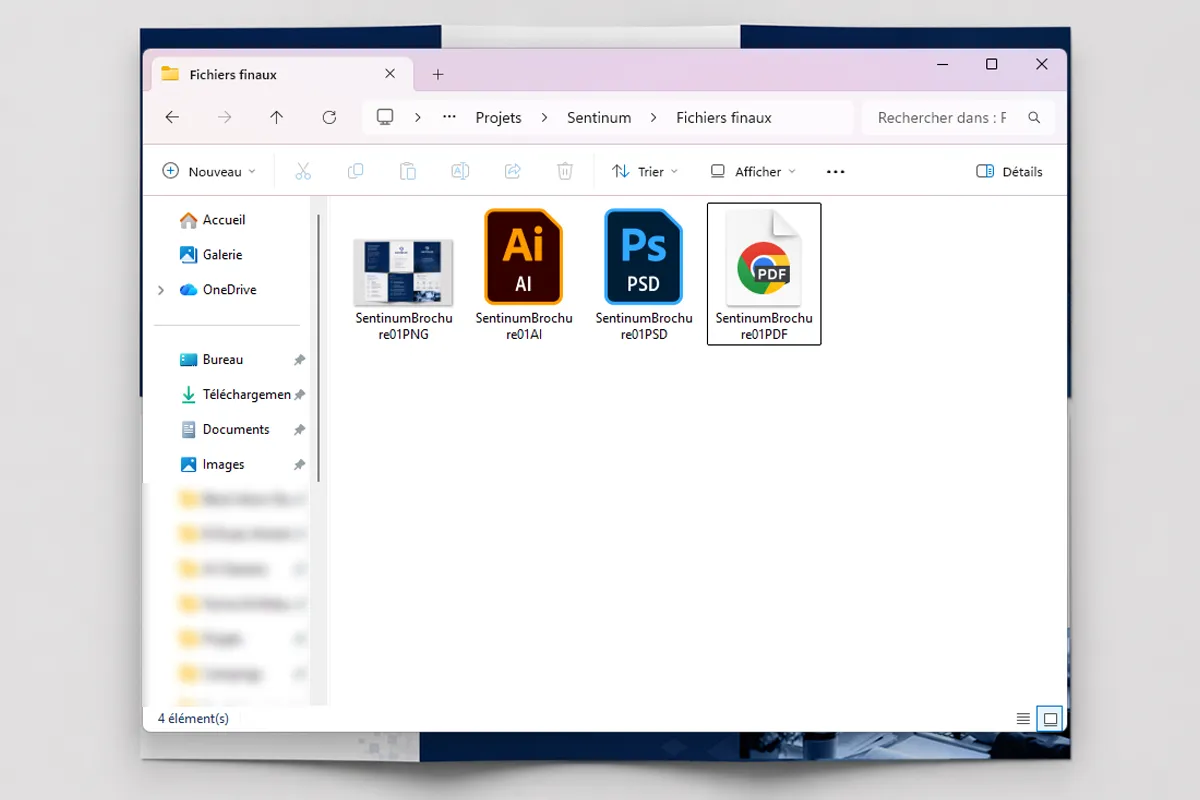Select the SentinumBrochure01PNG thumbnail
The height and width of the screenshot is (800, 1200).
point(404,272)
